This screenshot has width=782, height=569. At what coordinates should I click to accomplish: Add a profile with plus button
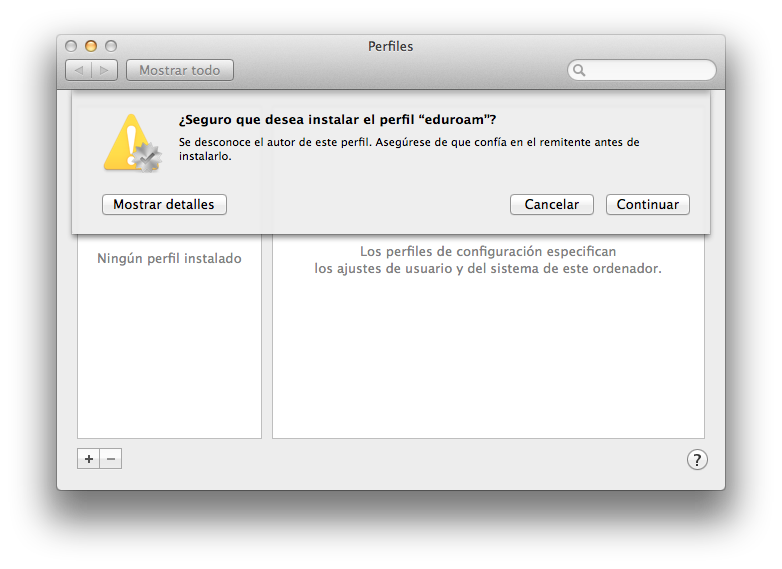88,459
